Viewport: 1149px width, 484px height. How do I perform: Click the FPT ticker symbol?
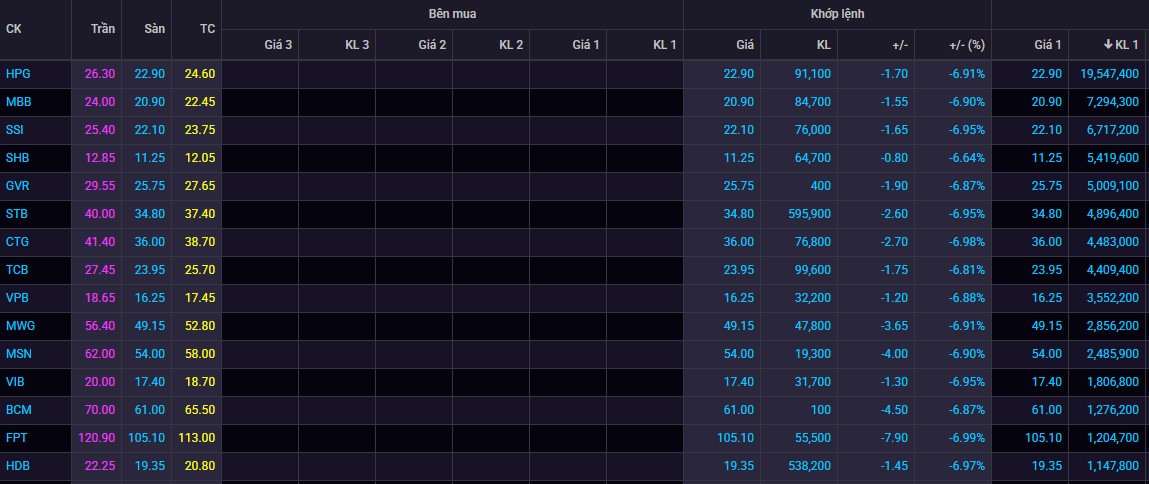point(16,437)
